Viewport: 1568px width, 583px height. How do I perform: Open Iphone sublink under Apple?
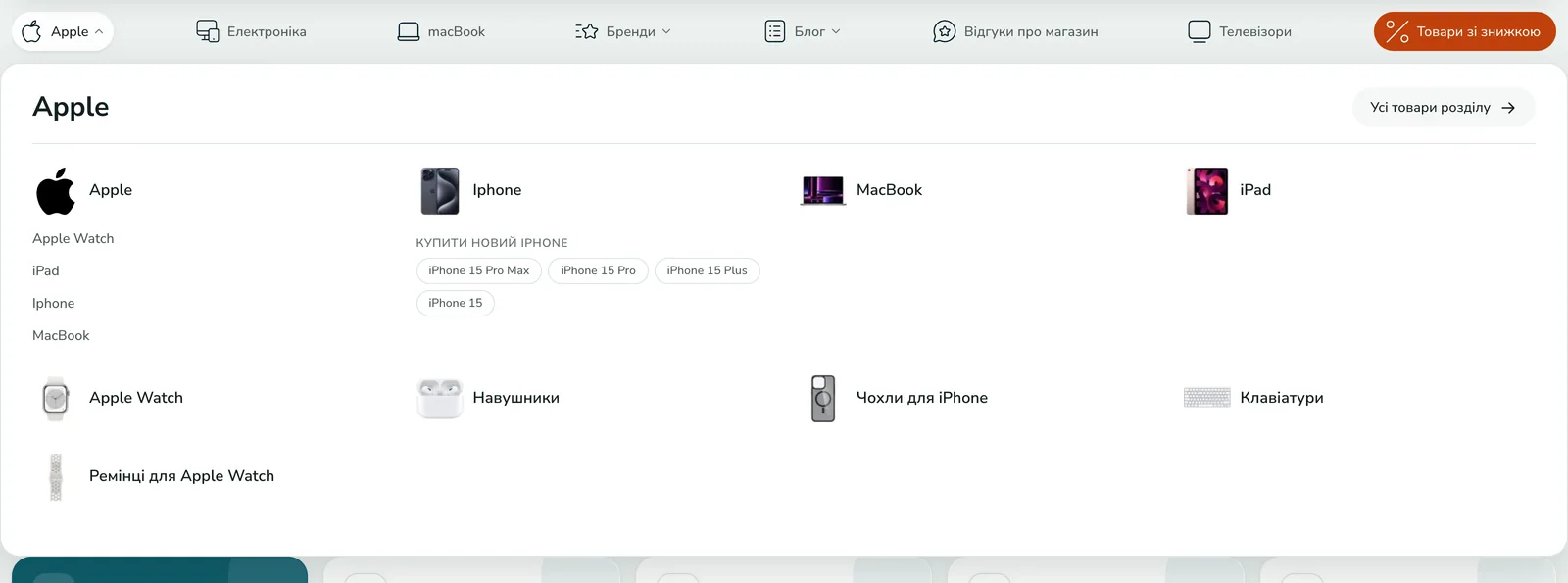tap(54, 303)
